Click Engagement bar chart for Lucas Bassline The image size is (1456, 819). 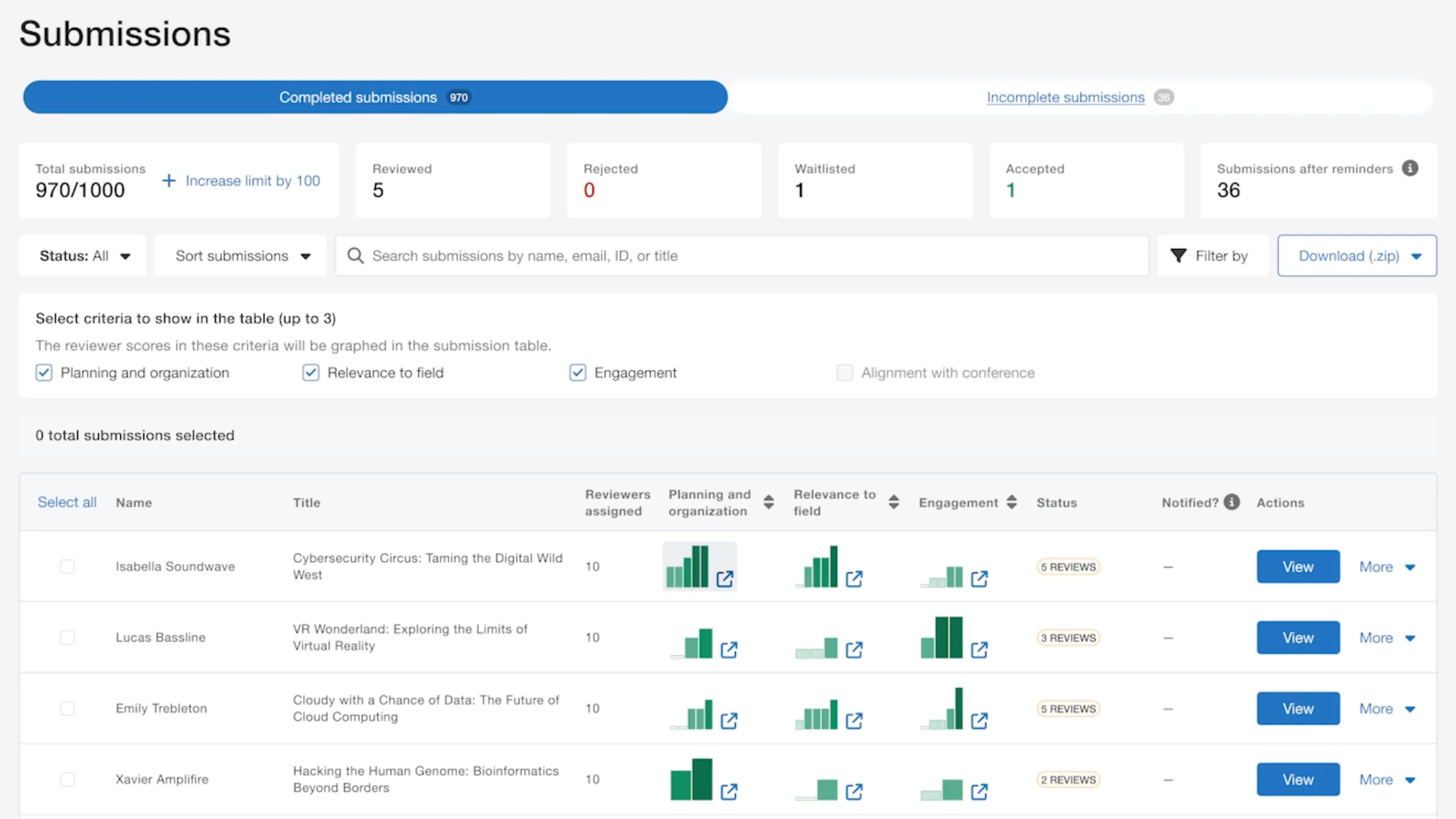click(x=942, y=638)
